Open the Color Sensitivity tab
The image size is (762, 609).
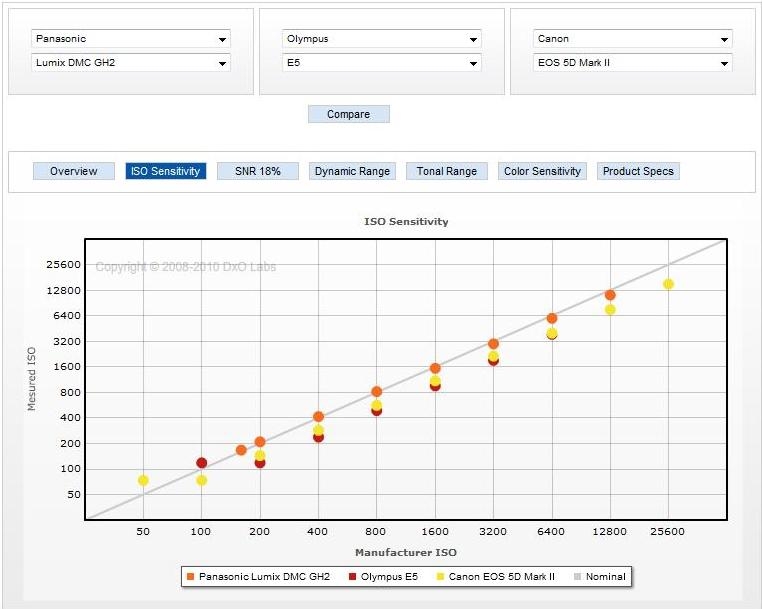[542, 171]
